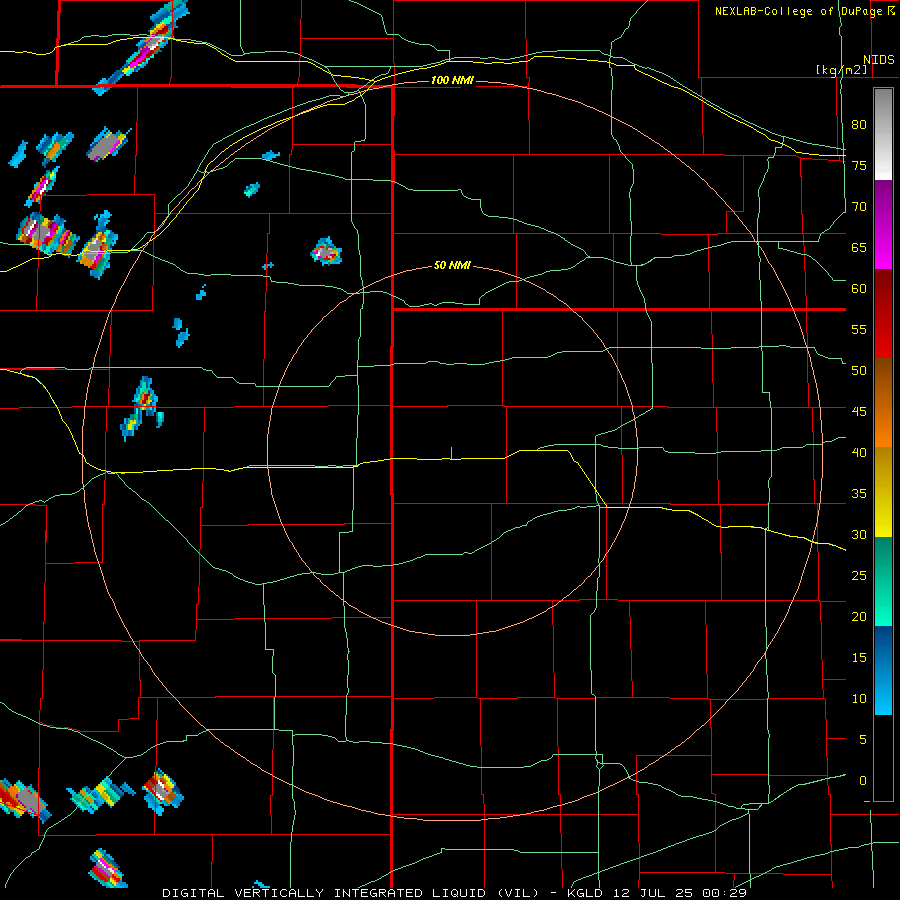This screenshot has height=900, width=900.
Task: Click the NIDS product label
Action: (x=878, y=60)
